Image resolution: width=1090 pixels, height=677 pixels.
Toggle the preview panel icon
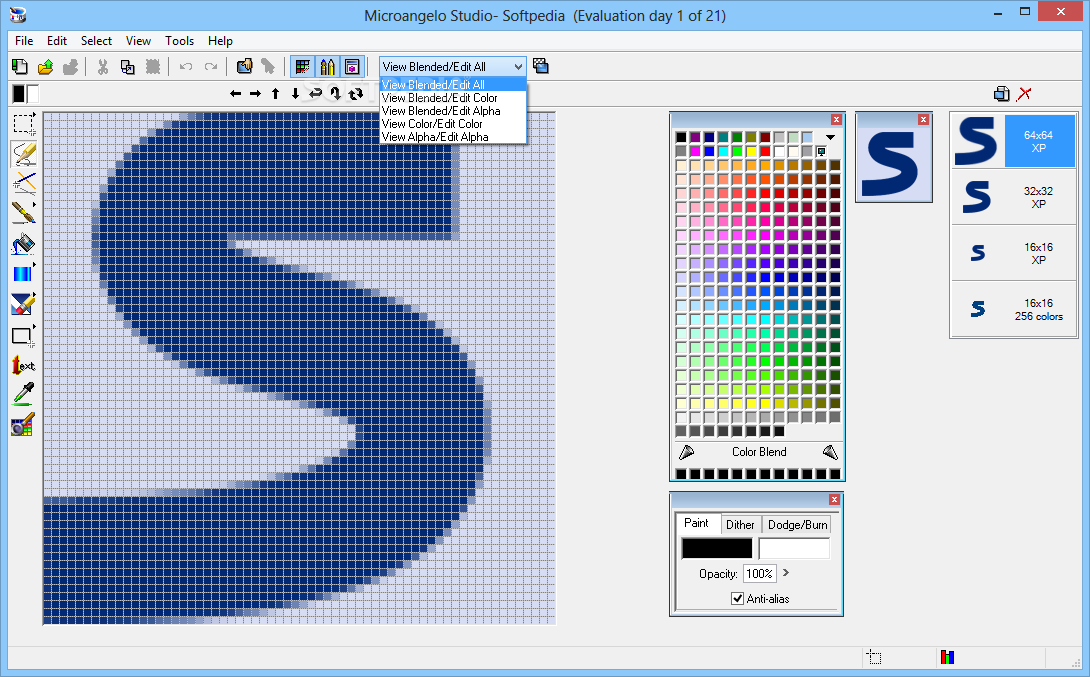tap(352, 67)
